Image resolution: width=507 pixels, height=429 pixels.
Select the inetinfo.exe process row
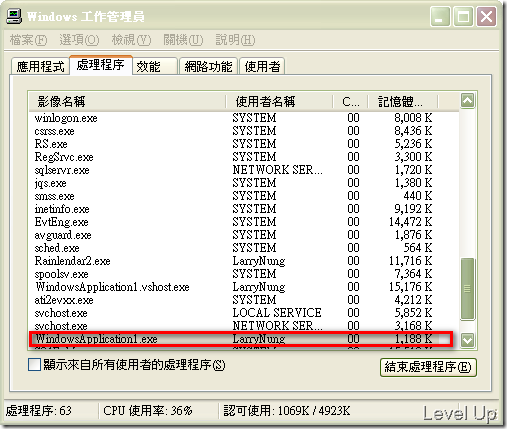(244, 209)
